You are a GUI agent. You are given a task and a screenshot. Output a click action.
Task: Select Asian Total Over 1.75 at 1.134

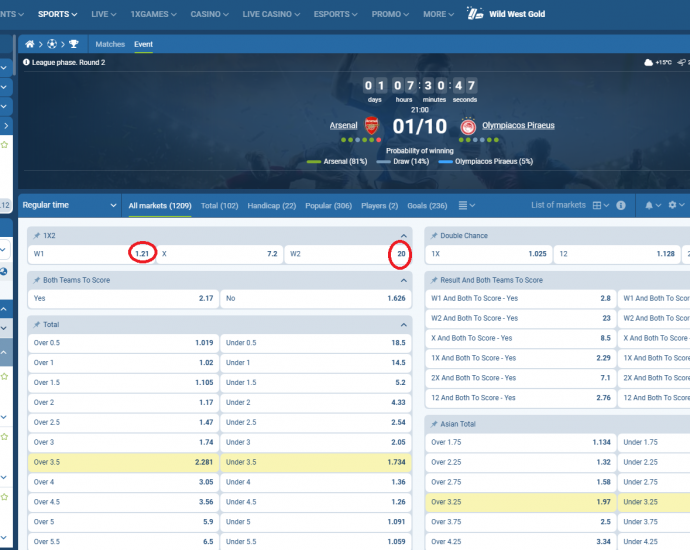point(521,442)
